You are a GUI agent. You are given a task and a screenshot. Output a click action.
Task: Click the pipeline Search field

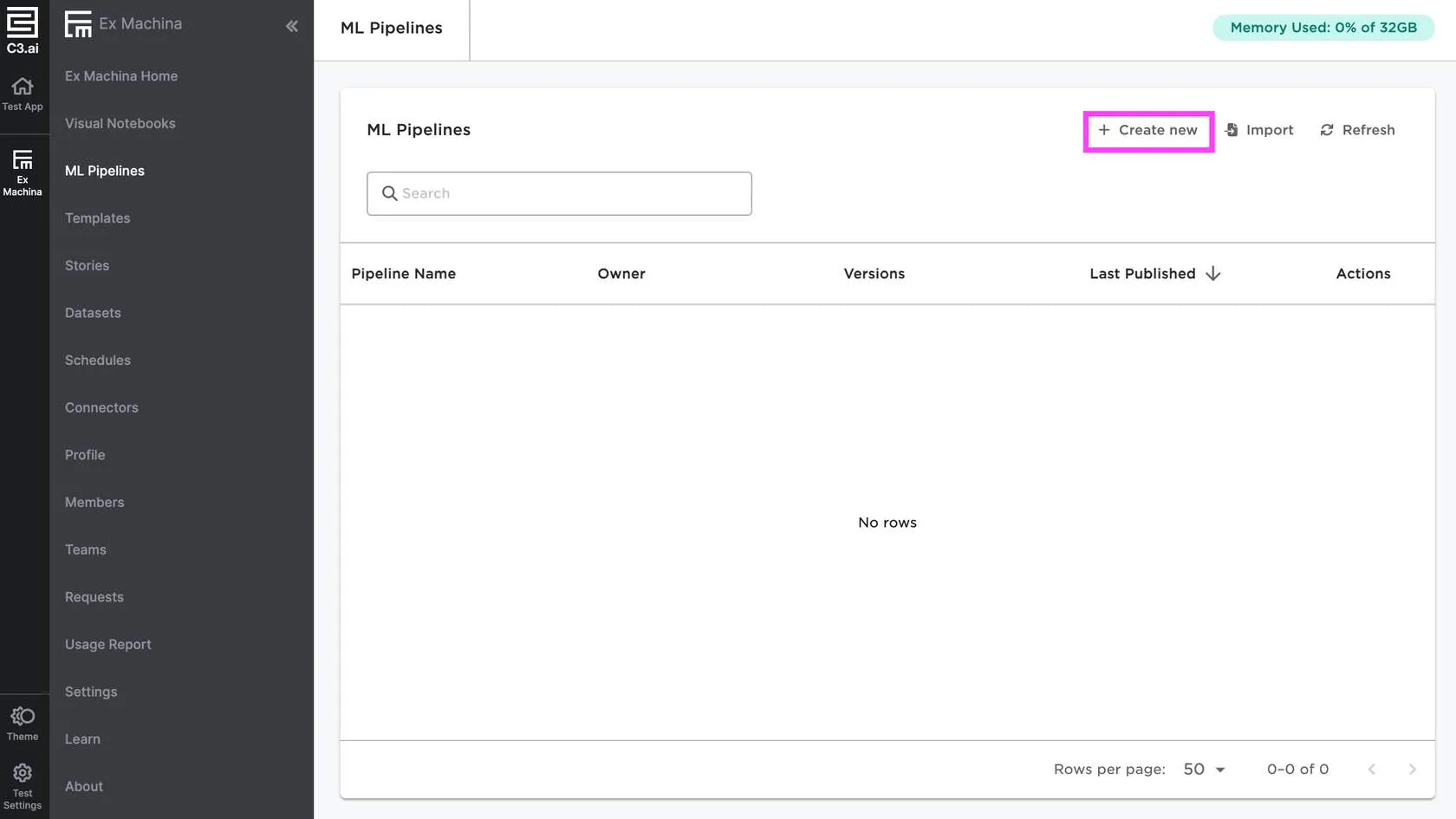559,193
